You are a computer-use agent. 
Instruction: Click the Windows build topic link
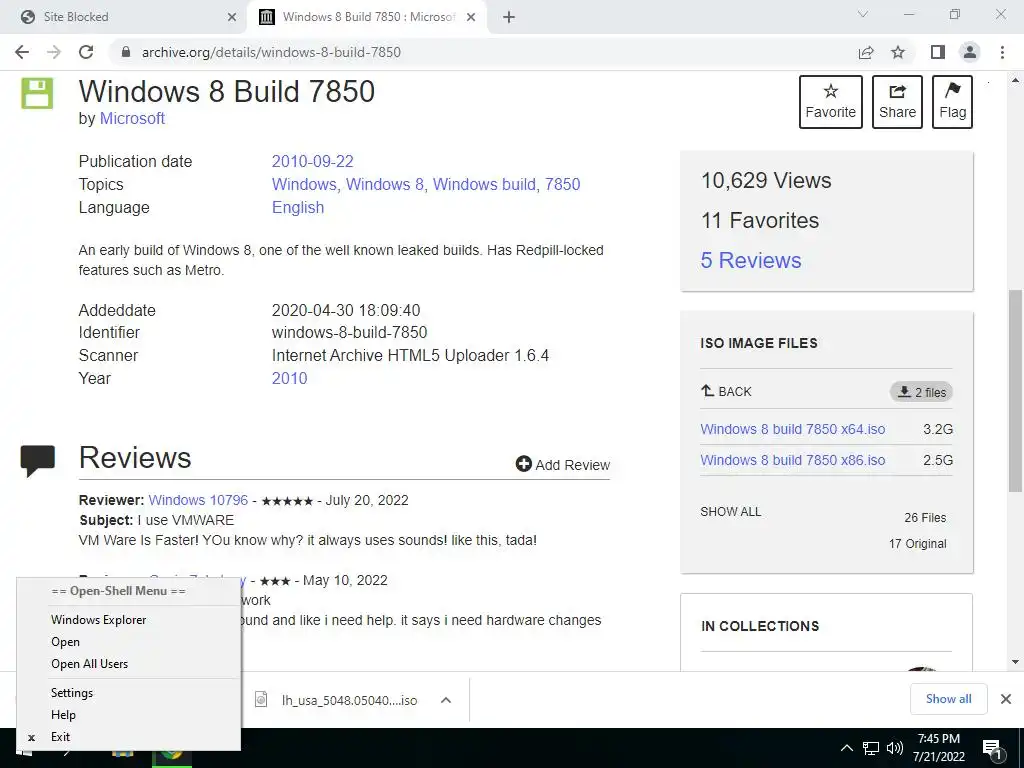(484, 184)
